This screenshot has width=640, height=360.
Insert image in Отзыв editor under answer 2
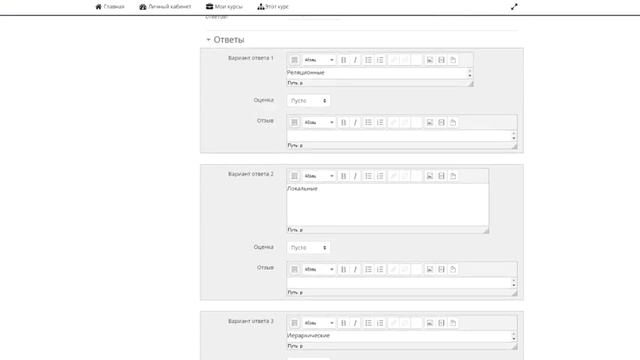click(430, 269)
